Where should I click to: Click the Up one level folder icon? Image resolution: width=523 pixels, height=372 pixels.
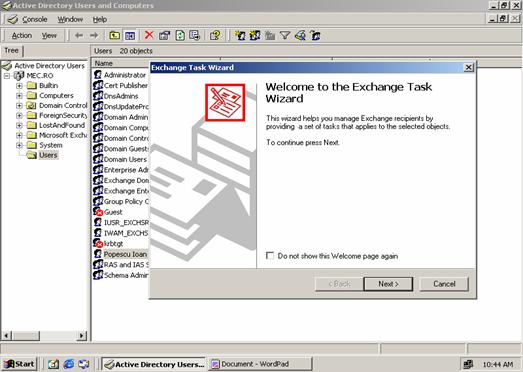tap(114, 35)
